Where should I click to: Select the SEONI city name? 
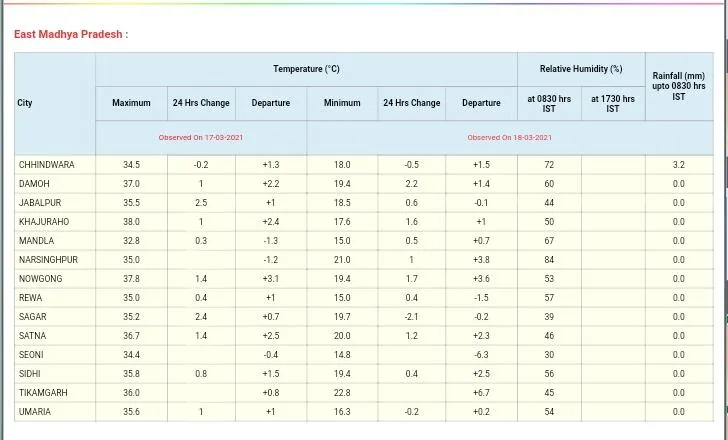31,355
